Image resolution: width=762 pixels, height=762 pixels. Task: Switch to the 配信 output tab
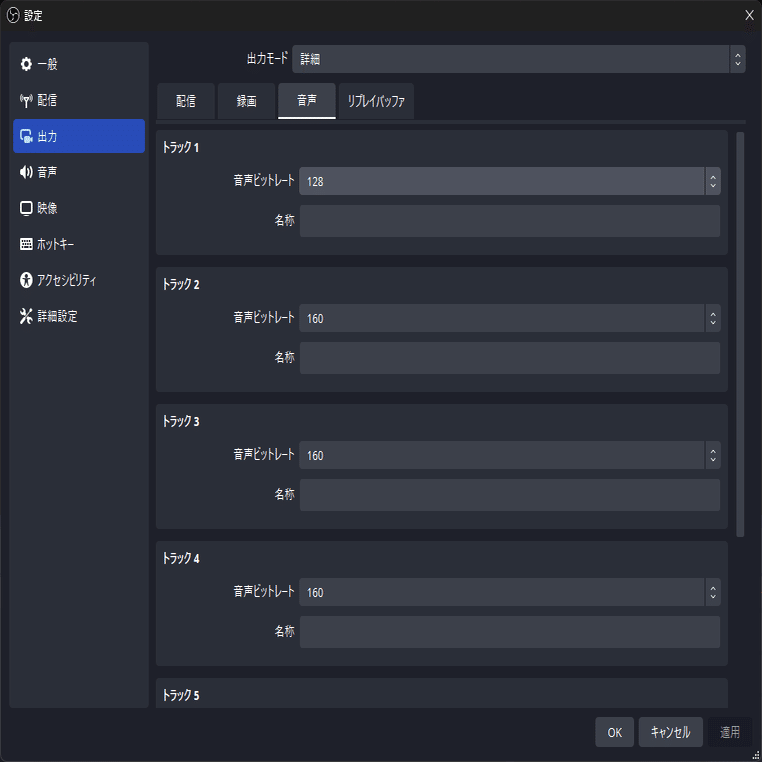pos(186,101)
